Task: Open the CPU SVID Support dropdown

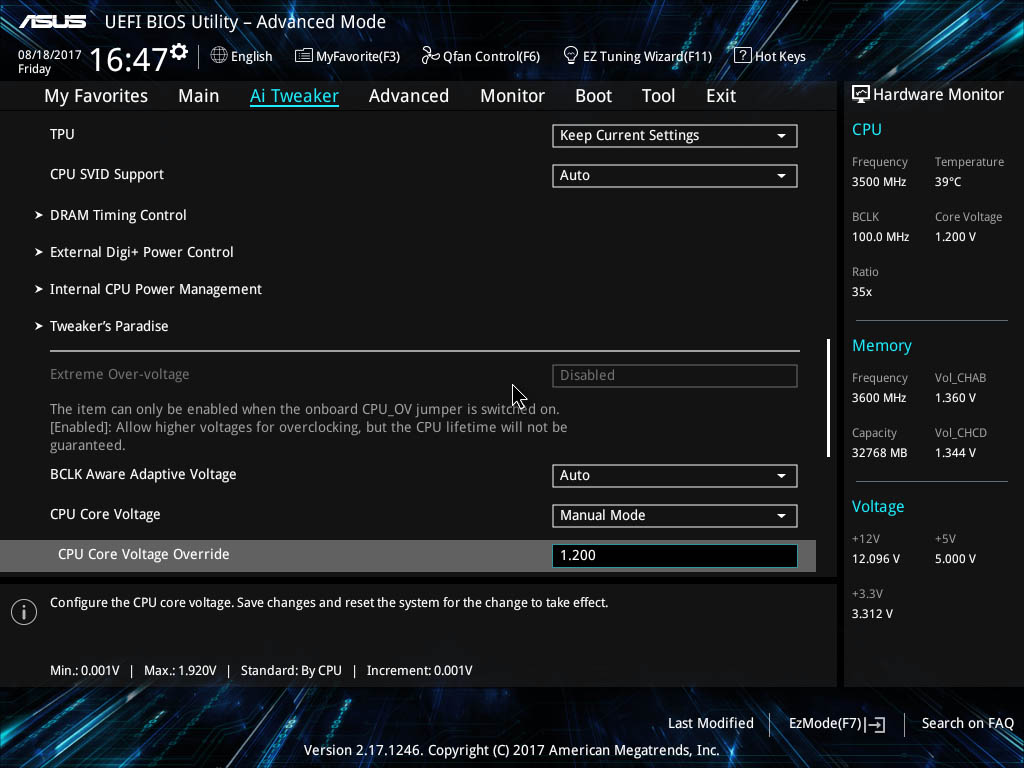Action: [674, 176]
